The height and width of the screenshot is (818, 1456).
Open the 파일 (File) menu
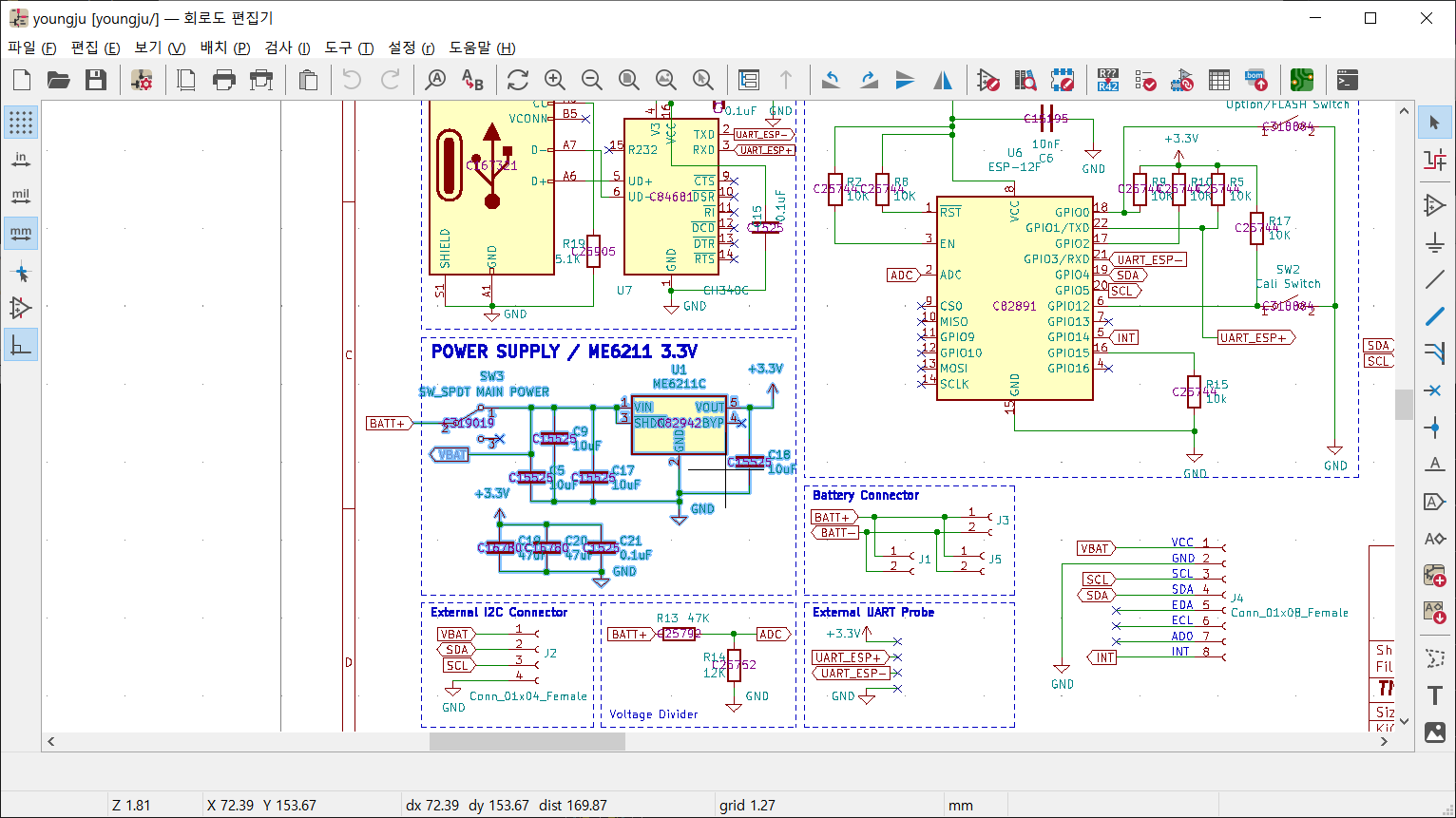pyautogui.click(x=32, y=48)
